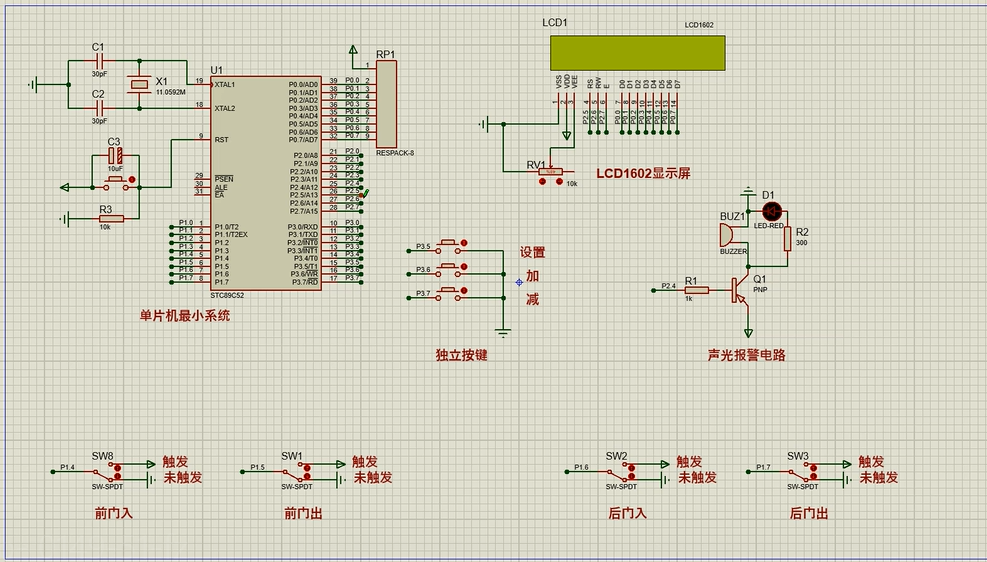Select the X1 crystal oscillator component

coord(139,84)
